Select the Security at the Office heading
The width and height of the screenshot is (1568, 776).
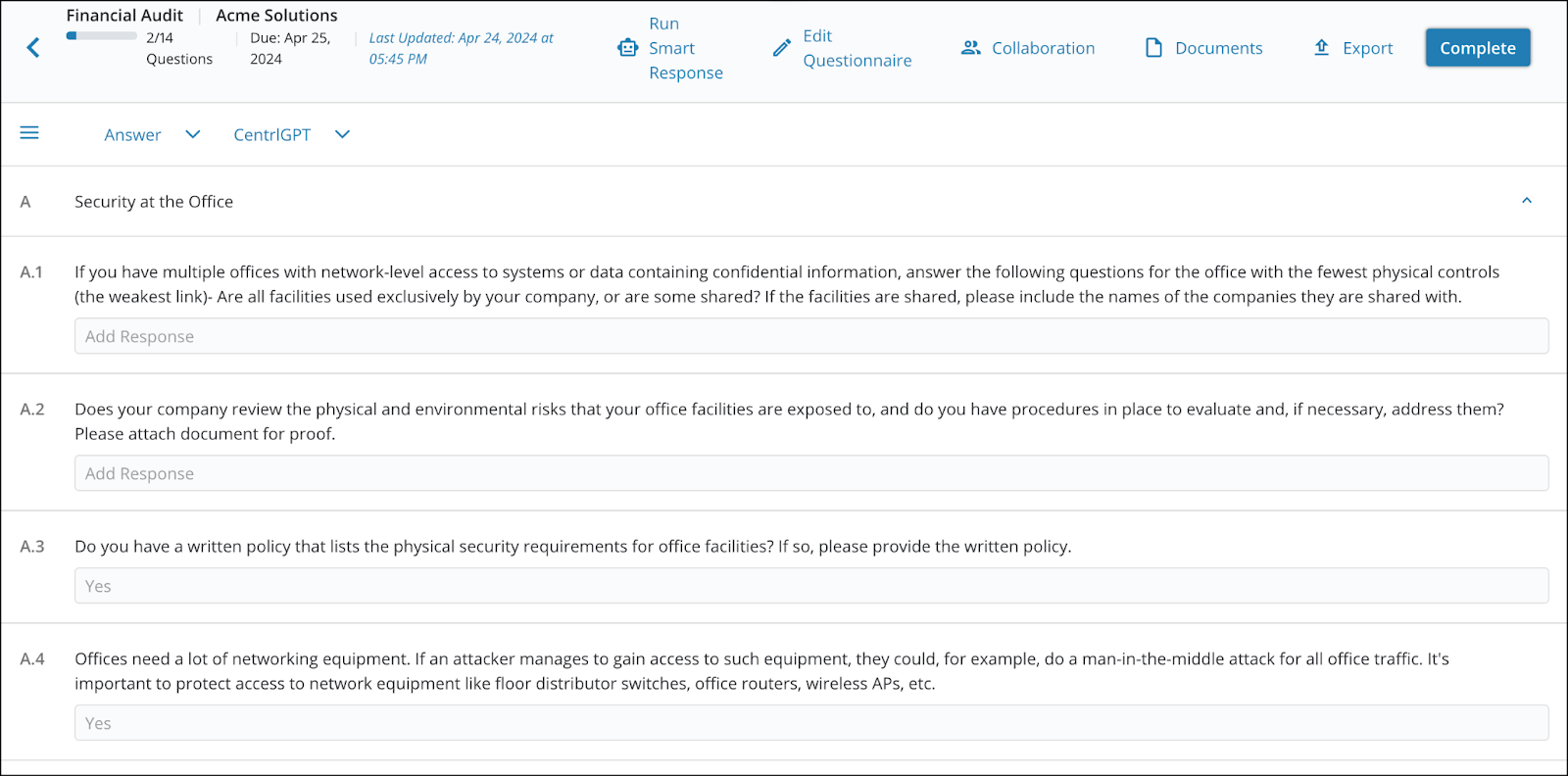(154, 202)
